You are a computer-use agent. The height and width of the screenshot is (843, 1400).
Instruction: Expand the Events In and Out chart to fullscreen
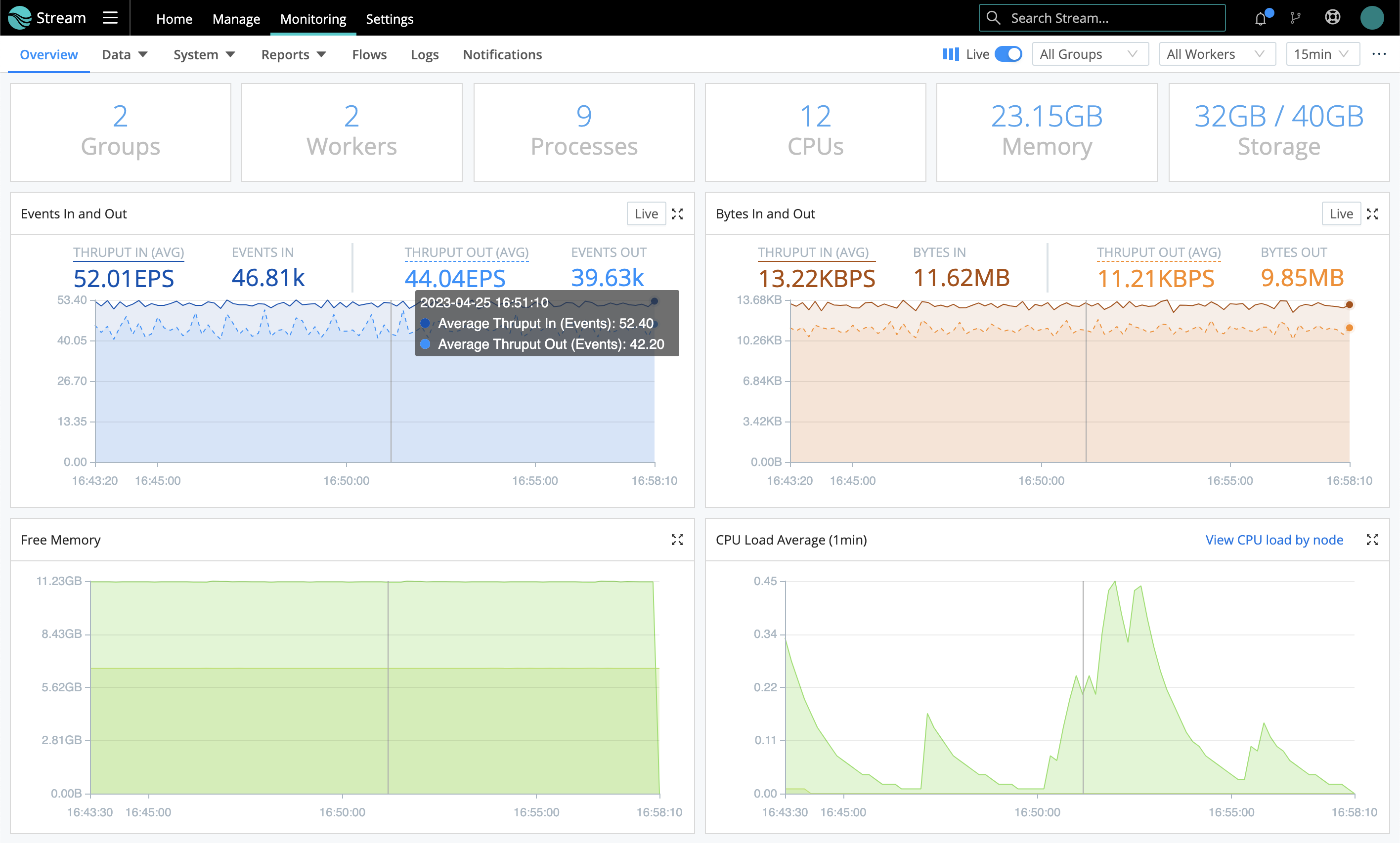677,213
